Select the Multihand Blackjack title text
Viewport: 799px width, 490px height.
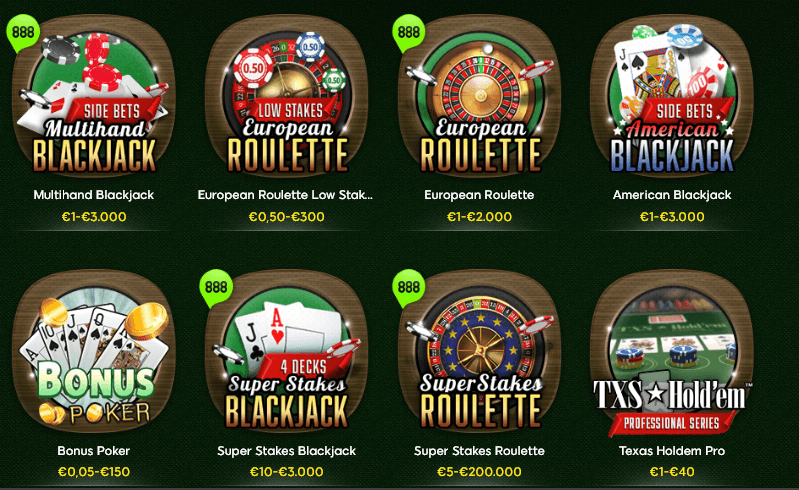point(94,195)
